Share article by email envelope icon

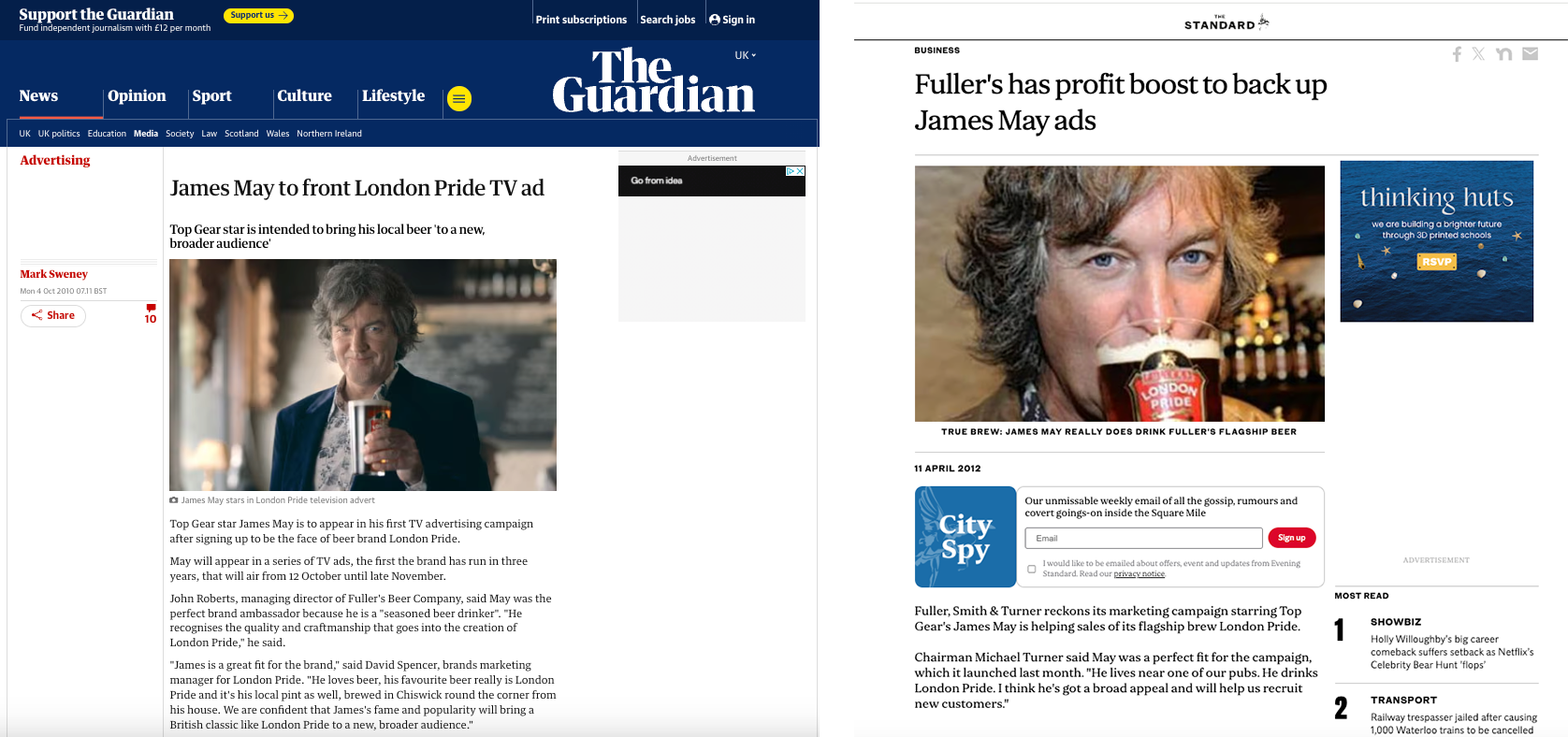click(1531, 54)
